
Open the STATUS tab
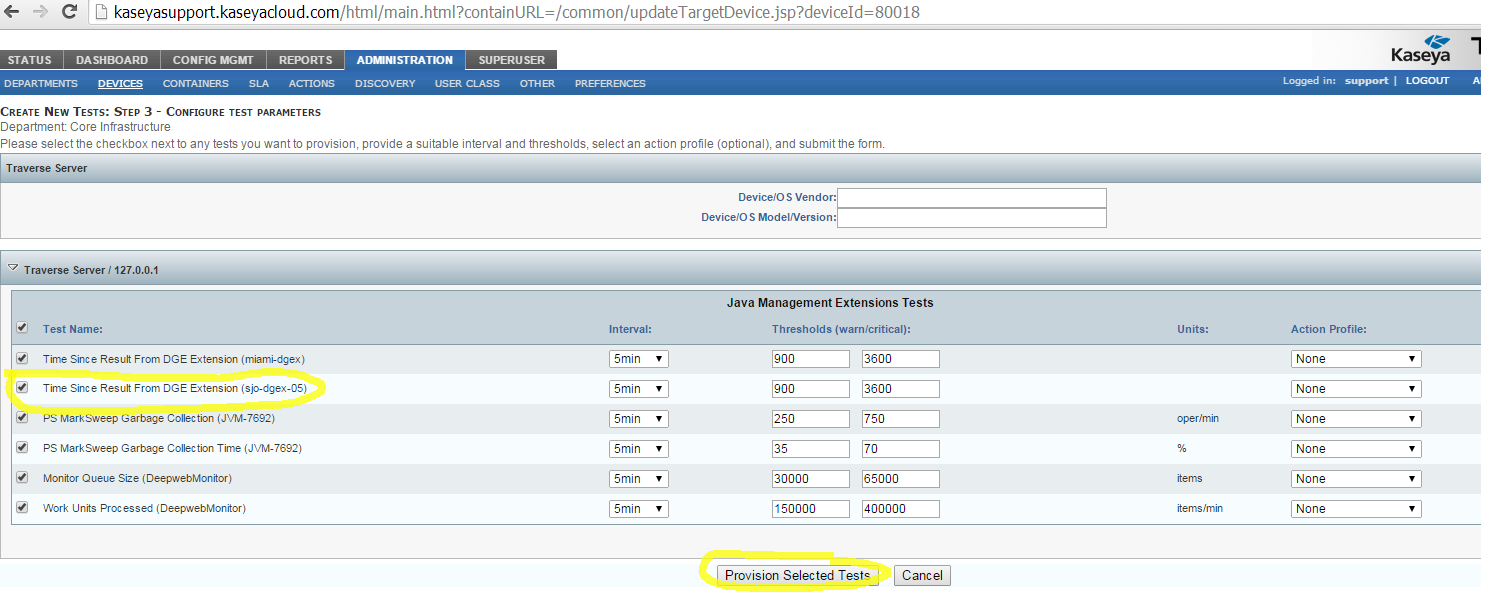click(x=30, y=60)
